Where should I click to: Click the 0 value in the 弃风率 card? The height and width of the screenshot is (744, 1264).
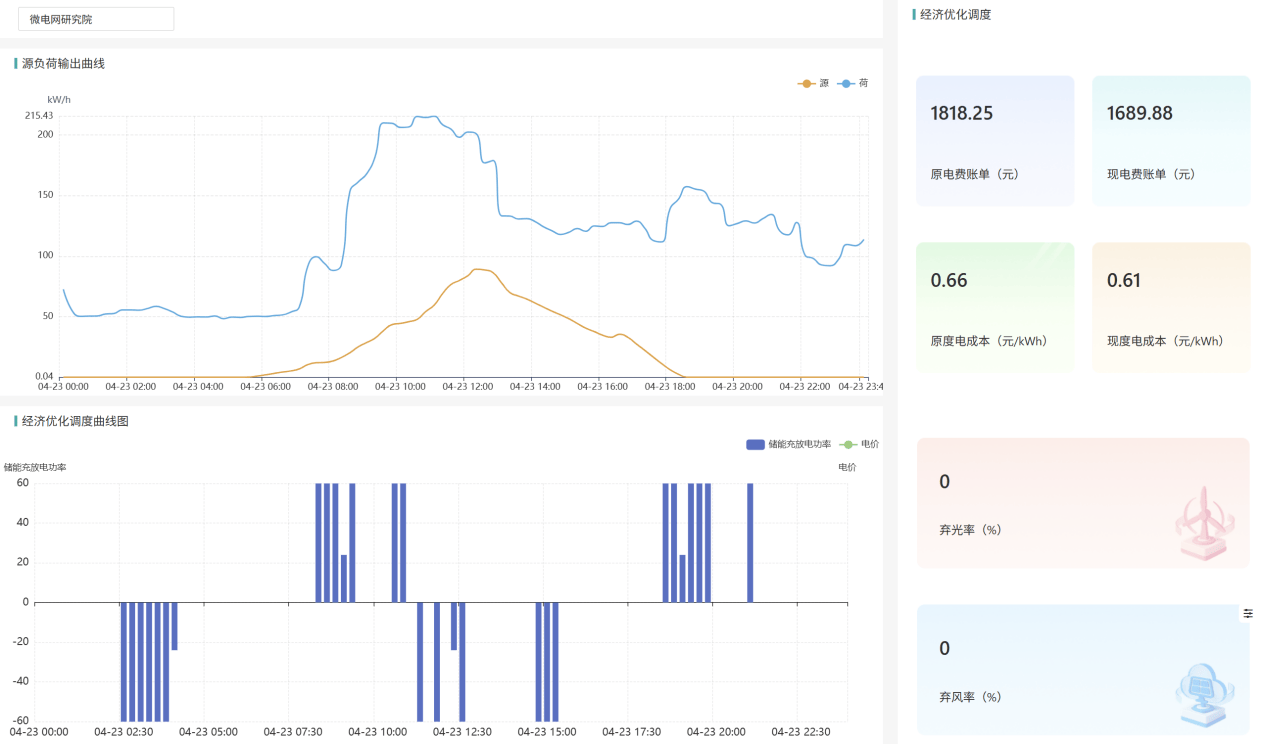click(945, 649)
